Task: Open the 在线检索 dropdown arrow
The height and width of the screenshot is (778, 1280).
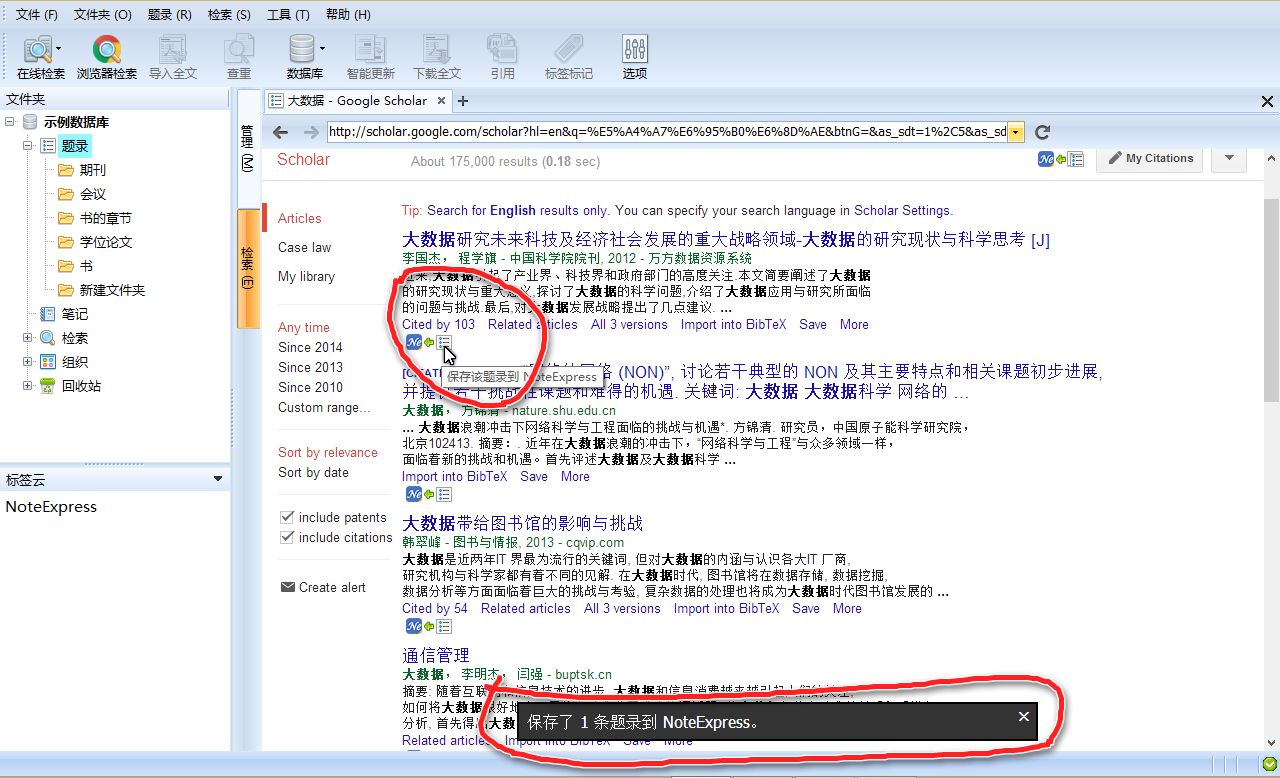Action: (x=59, y=48)
